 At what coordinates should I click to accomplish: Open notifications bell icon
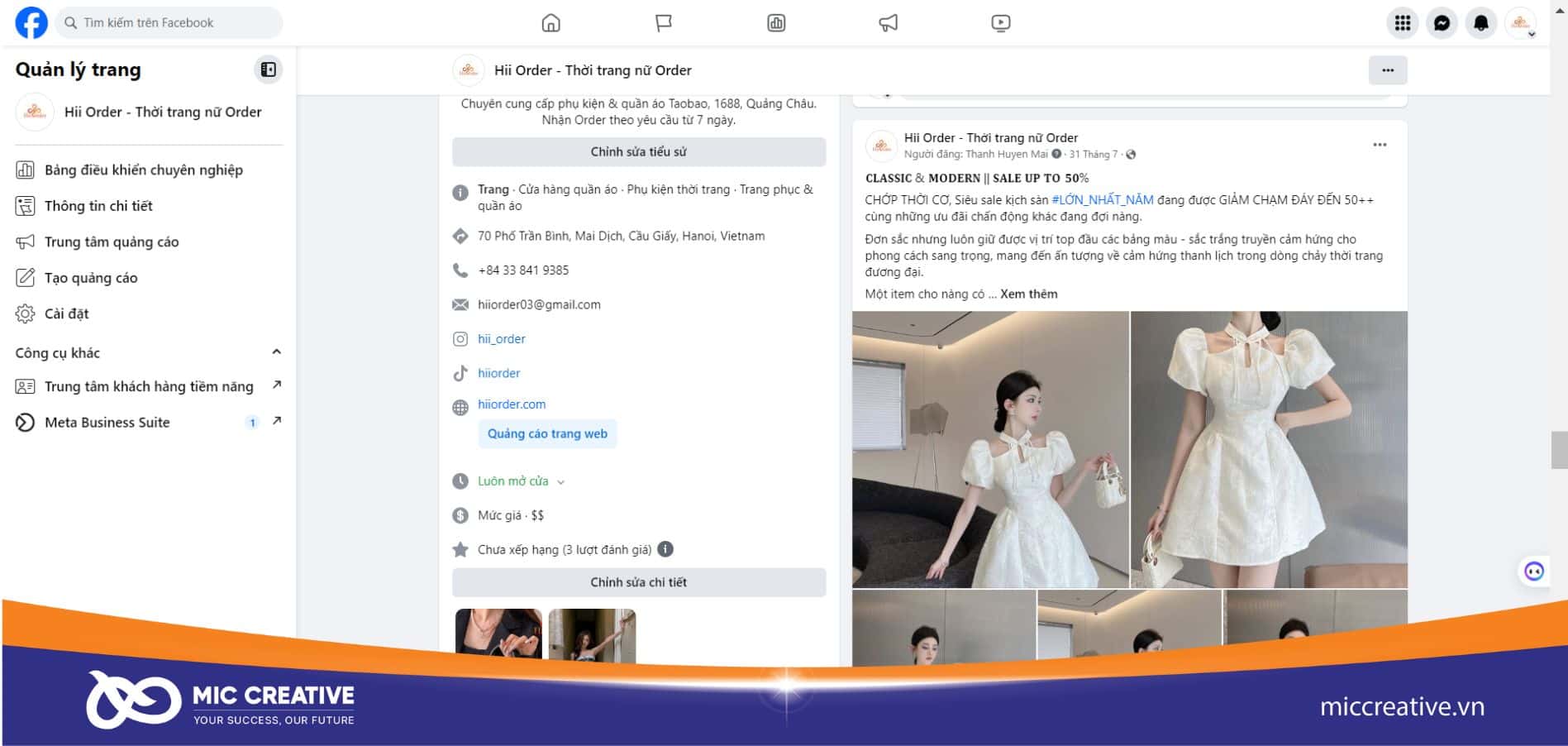click(x=1481, y=23)
